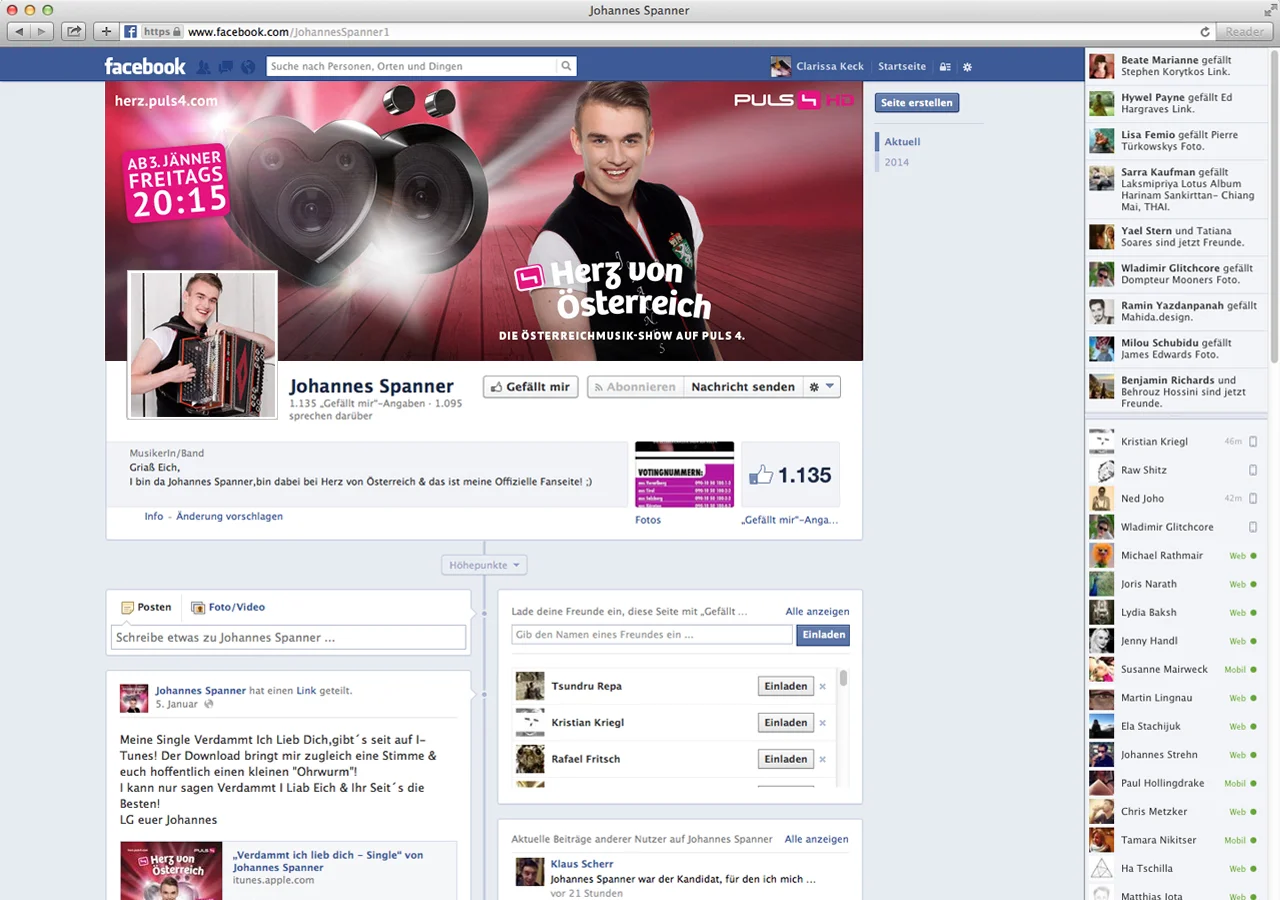The image size is (1280, 900).
Task: Open the page options gear dropdown
Action: (822, 387)
